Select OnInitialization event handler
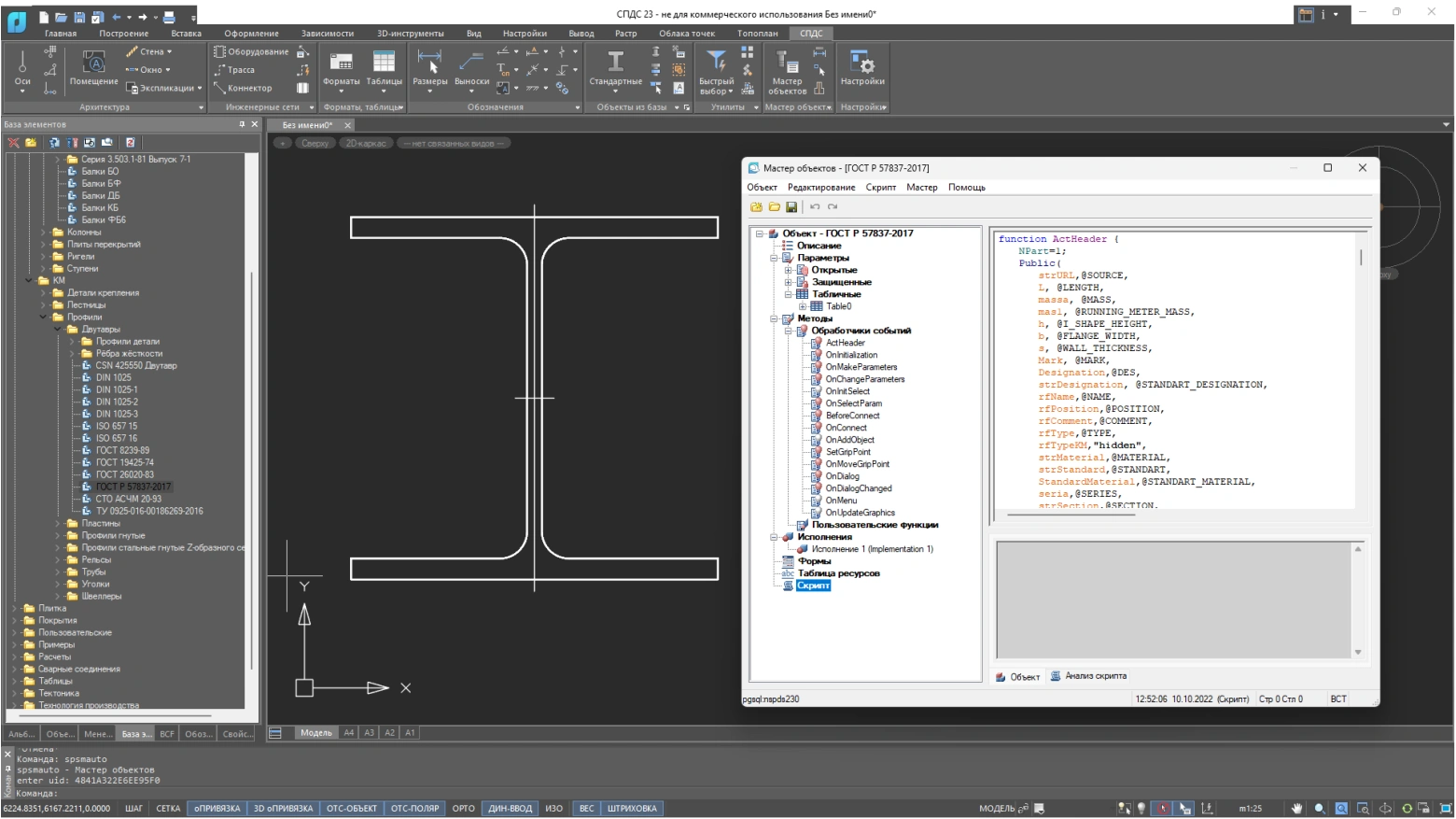Viewport: 1456px width, 819px height. pyautogui.click(x=850, y=355)
